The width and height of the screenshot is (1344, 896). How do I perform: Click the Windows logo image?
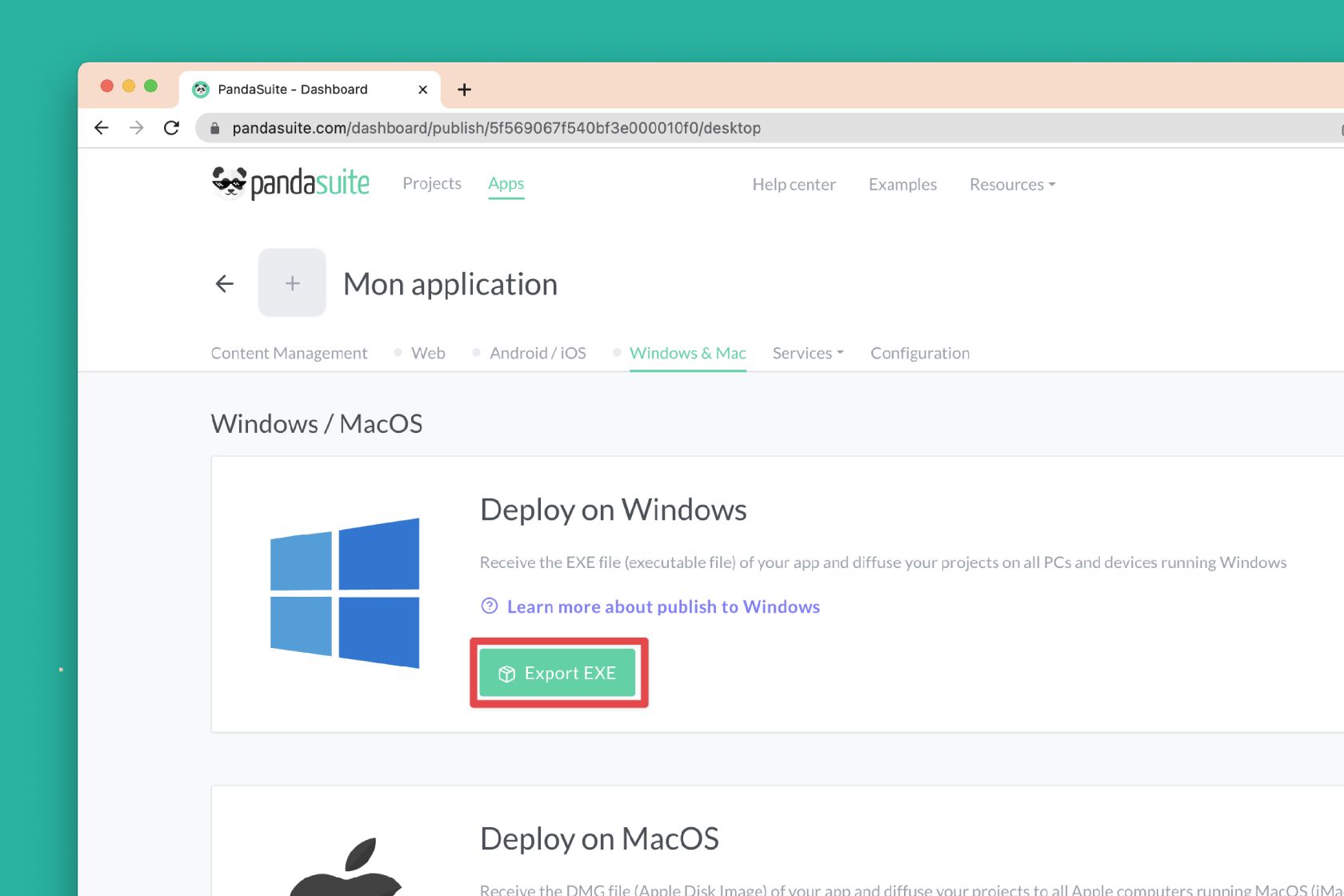click(x=345, y=593)
